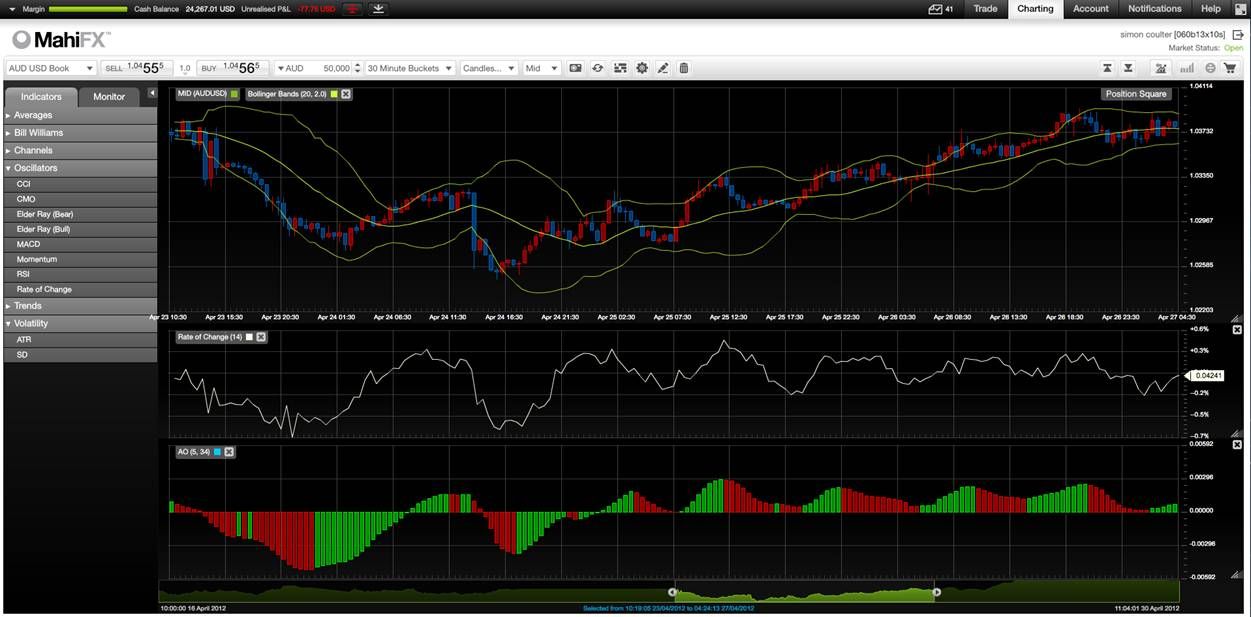Collapse the Oscillators indicator group
Screen dimensions: 1251x617
80,168
